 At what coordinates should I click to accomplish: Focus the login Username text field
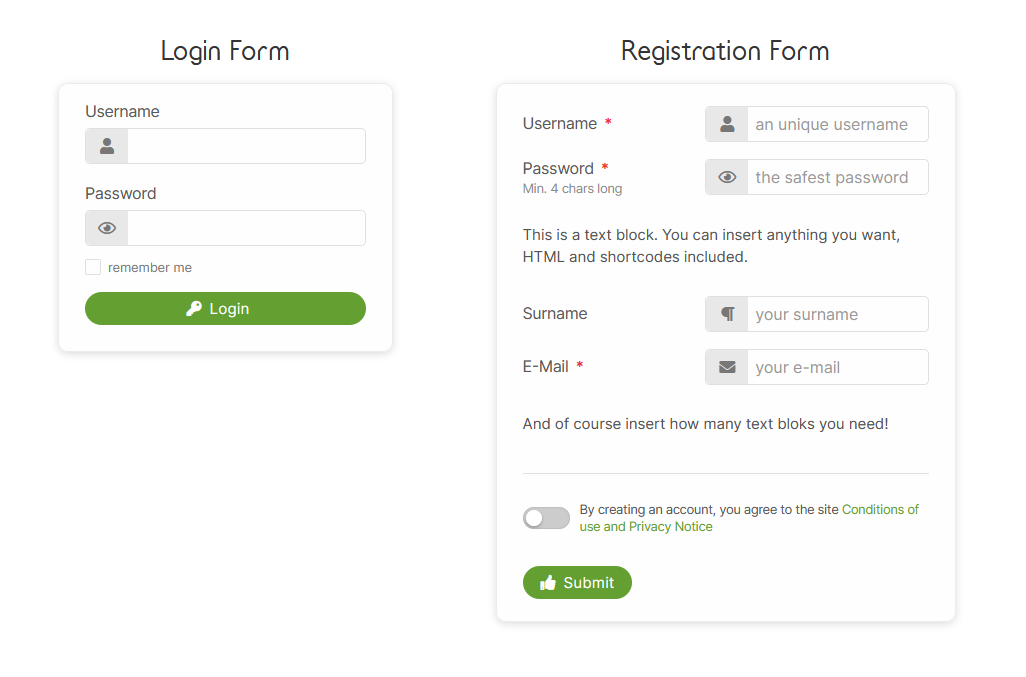246,146
